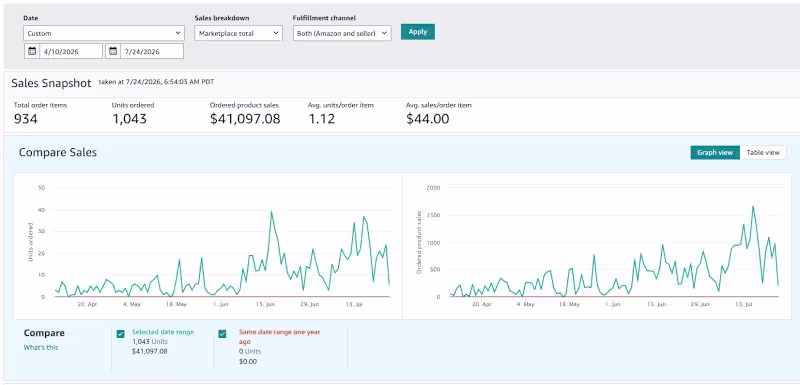
Task: Click the Total order items 934 metric
Action: [26, 119]
